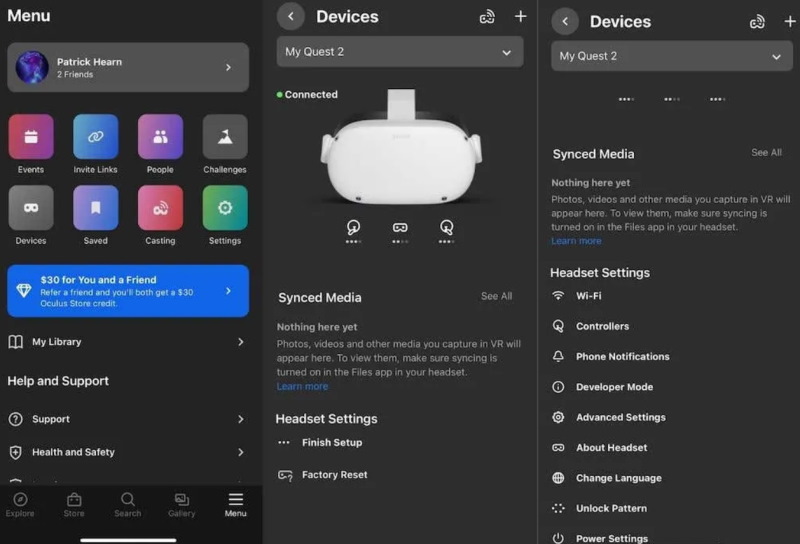Viewport: 800px width, 544px height.
Task: Open the Saved bookmark tile
Action: tap(95, 208)
